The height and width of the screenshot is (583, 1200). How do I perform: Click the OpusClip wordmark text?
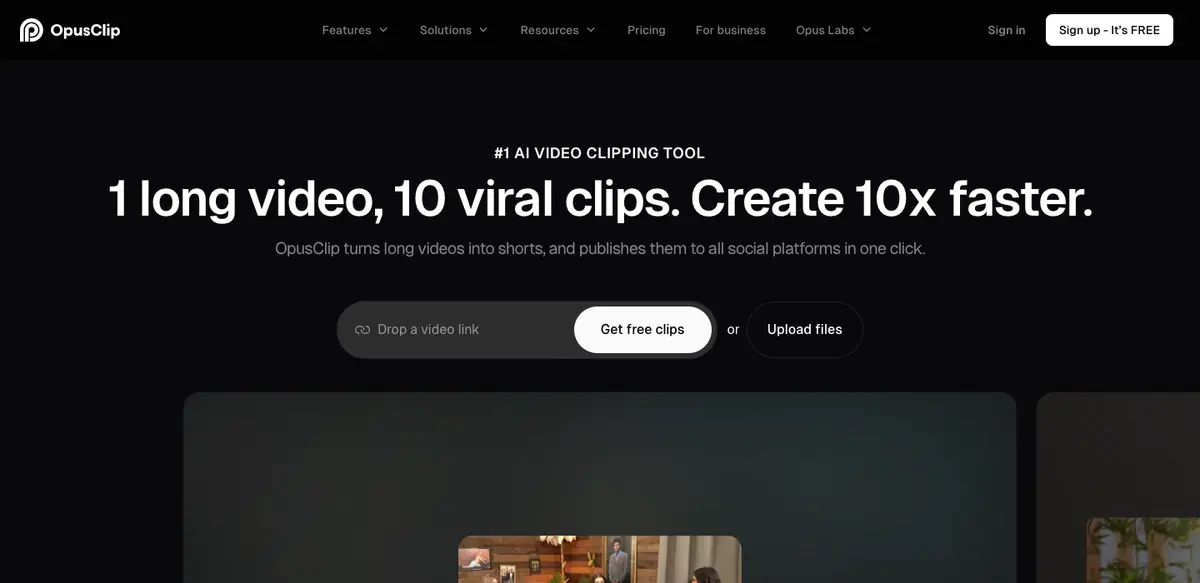click(85, 30)
